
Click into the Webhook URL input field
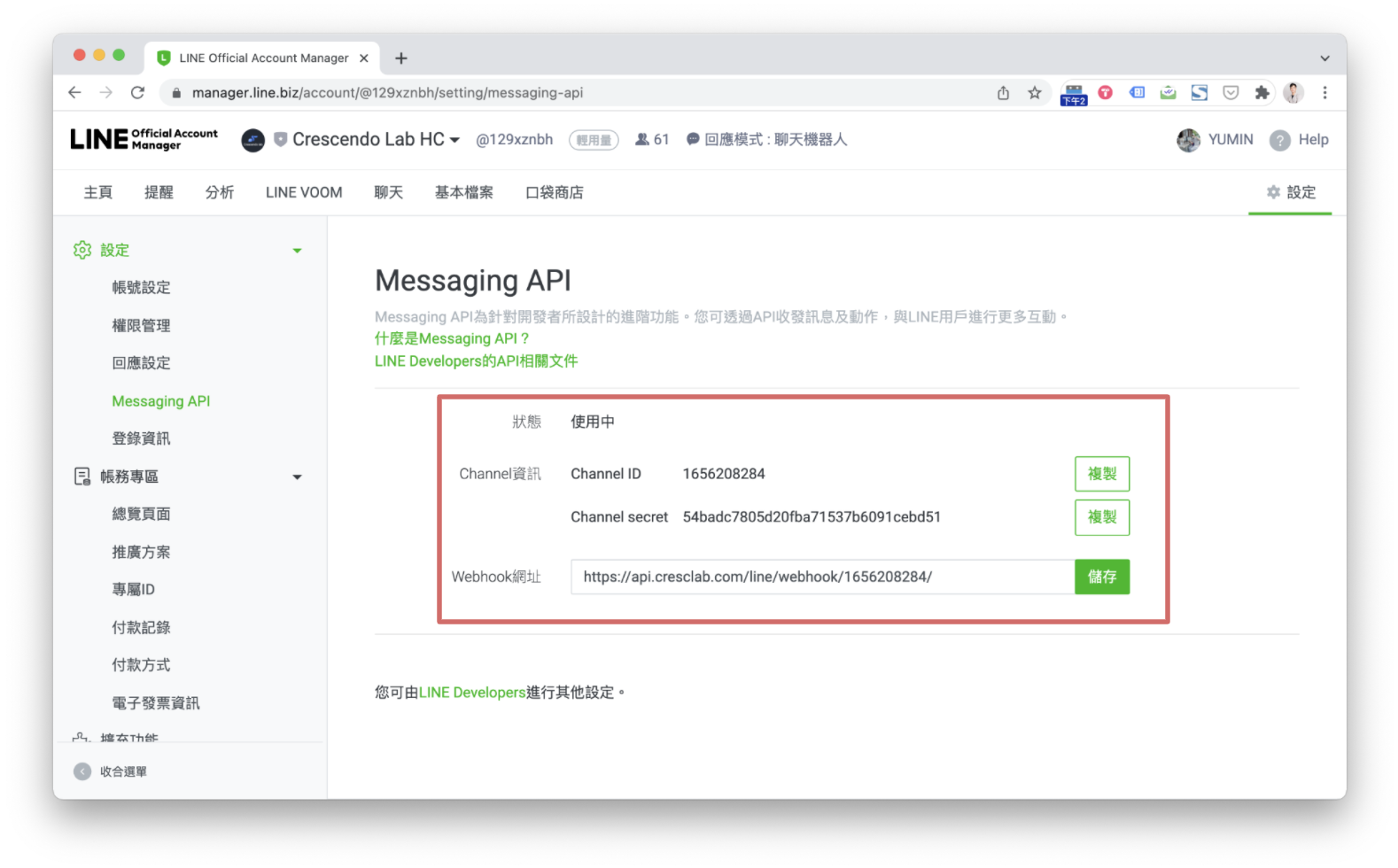(x=821, y=577)
